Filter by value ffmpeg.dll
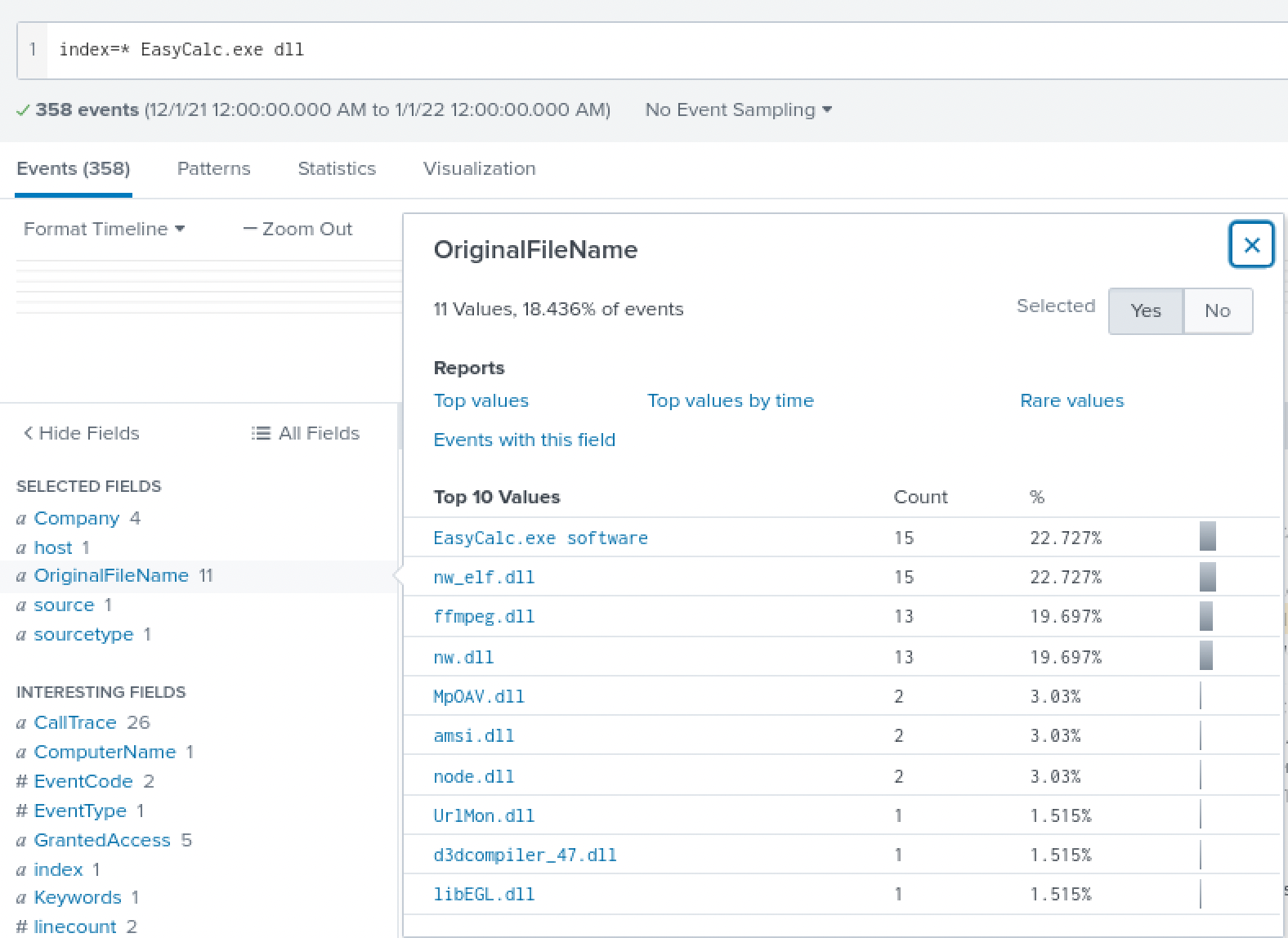The image size is (1288, 938). [484, 616]
